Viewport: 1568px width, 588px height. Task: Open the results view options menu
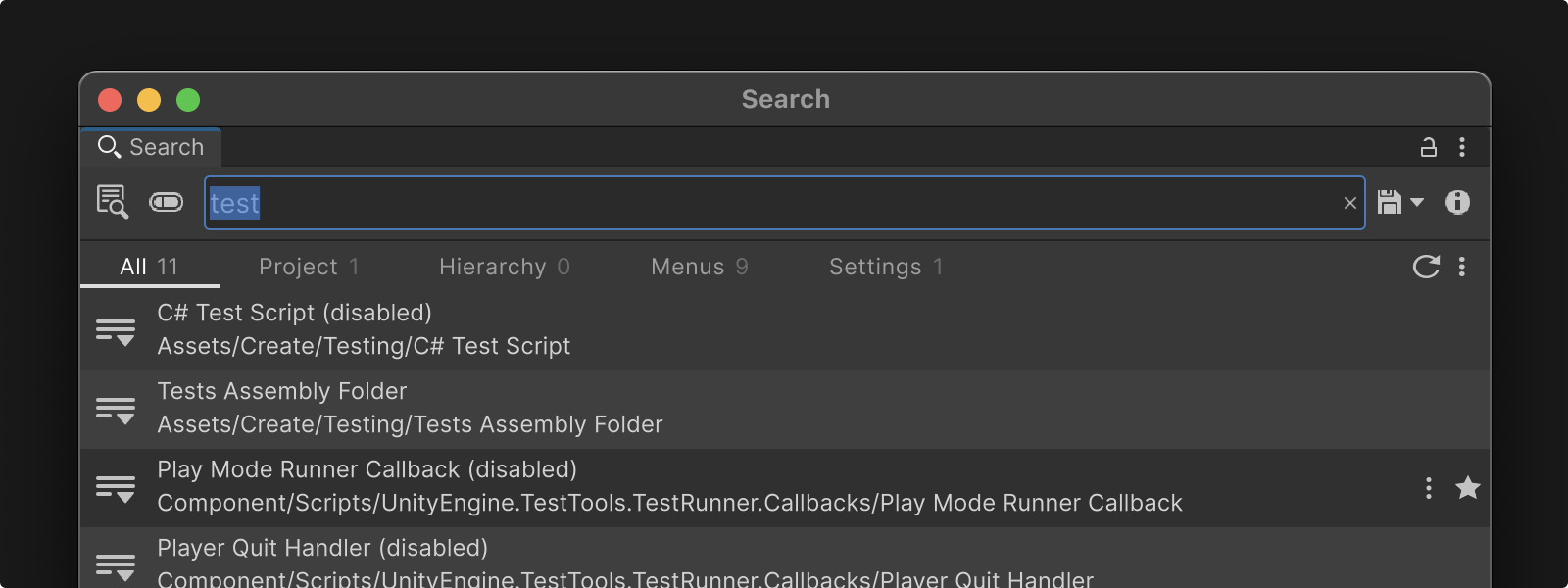pyautogui.click(x=1462, y=267)
